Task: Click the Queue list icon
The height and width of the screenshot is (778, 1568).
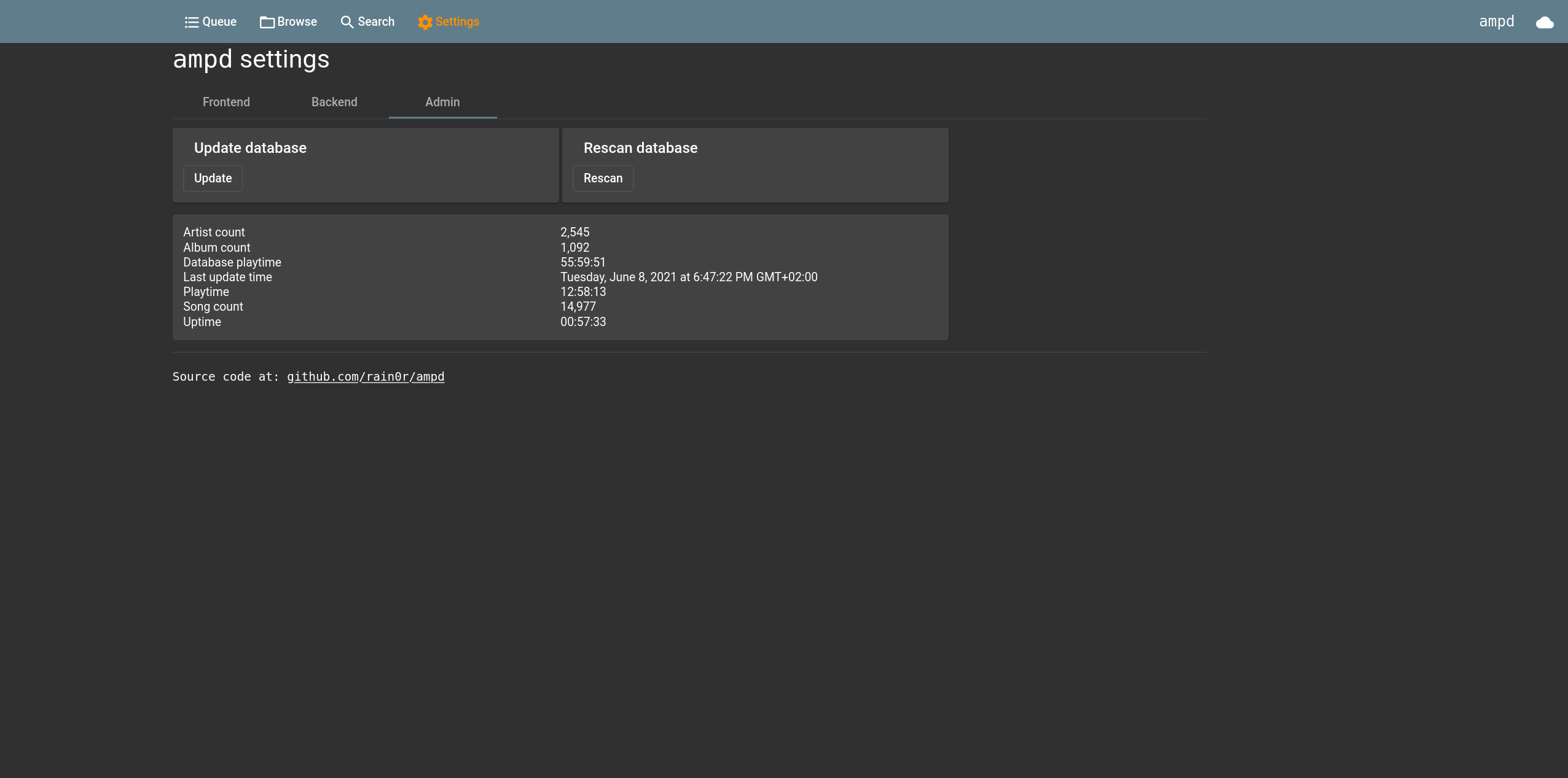Action: [x=192, y=22]
